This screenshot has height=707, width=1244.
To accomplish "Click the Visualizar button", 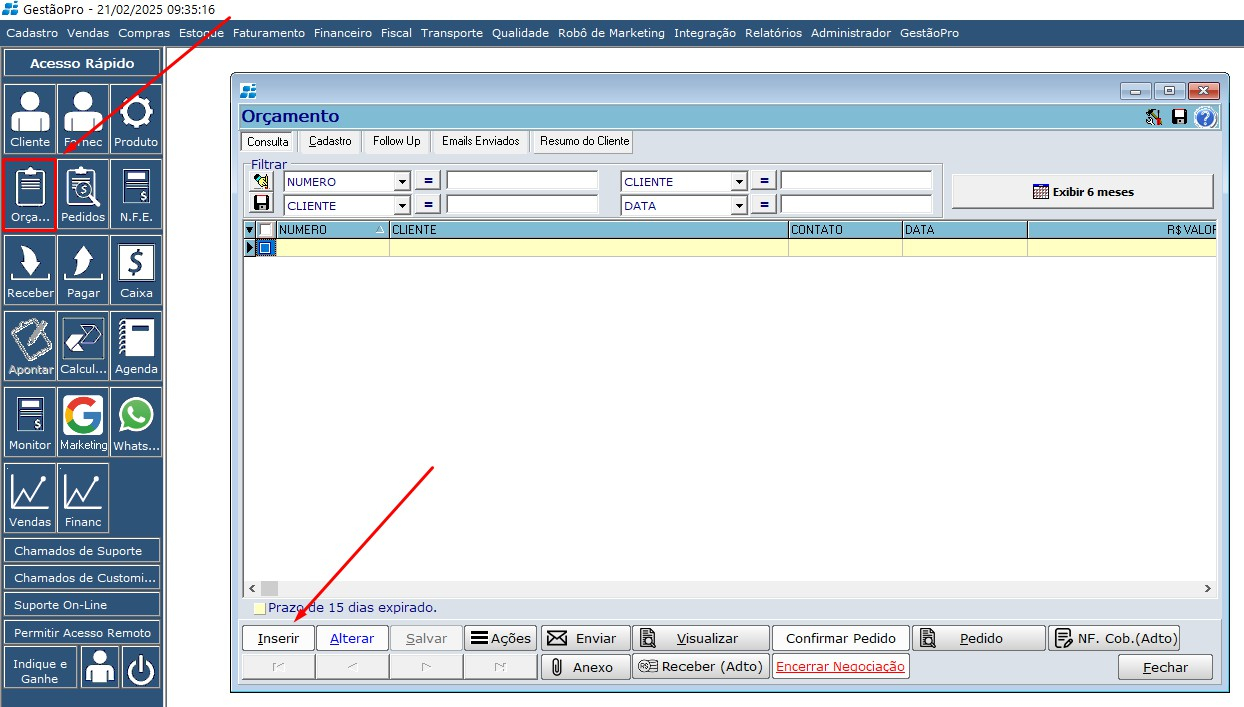I will pos(701,638).
